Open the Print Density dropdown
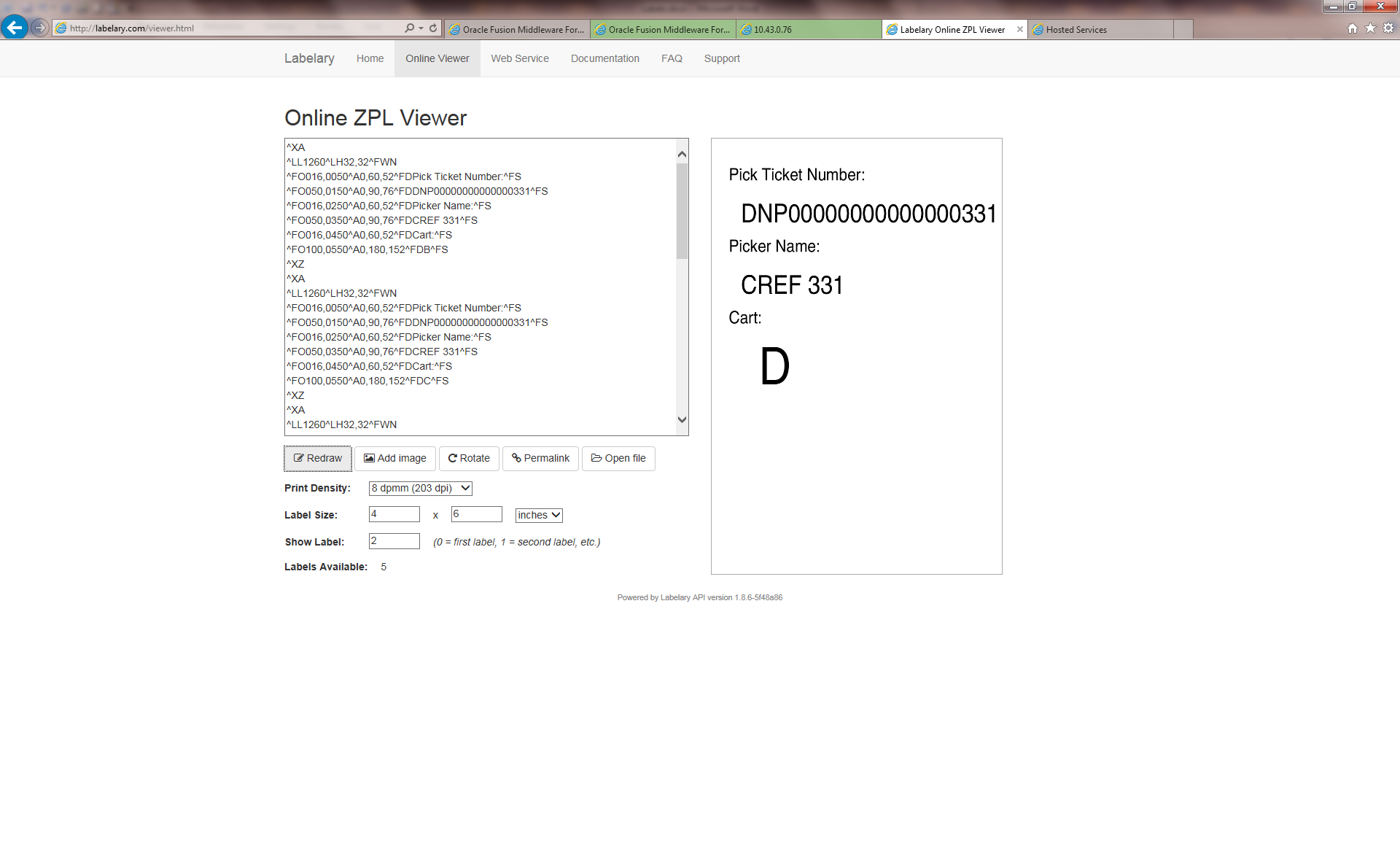 pos(421,488)
